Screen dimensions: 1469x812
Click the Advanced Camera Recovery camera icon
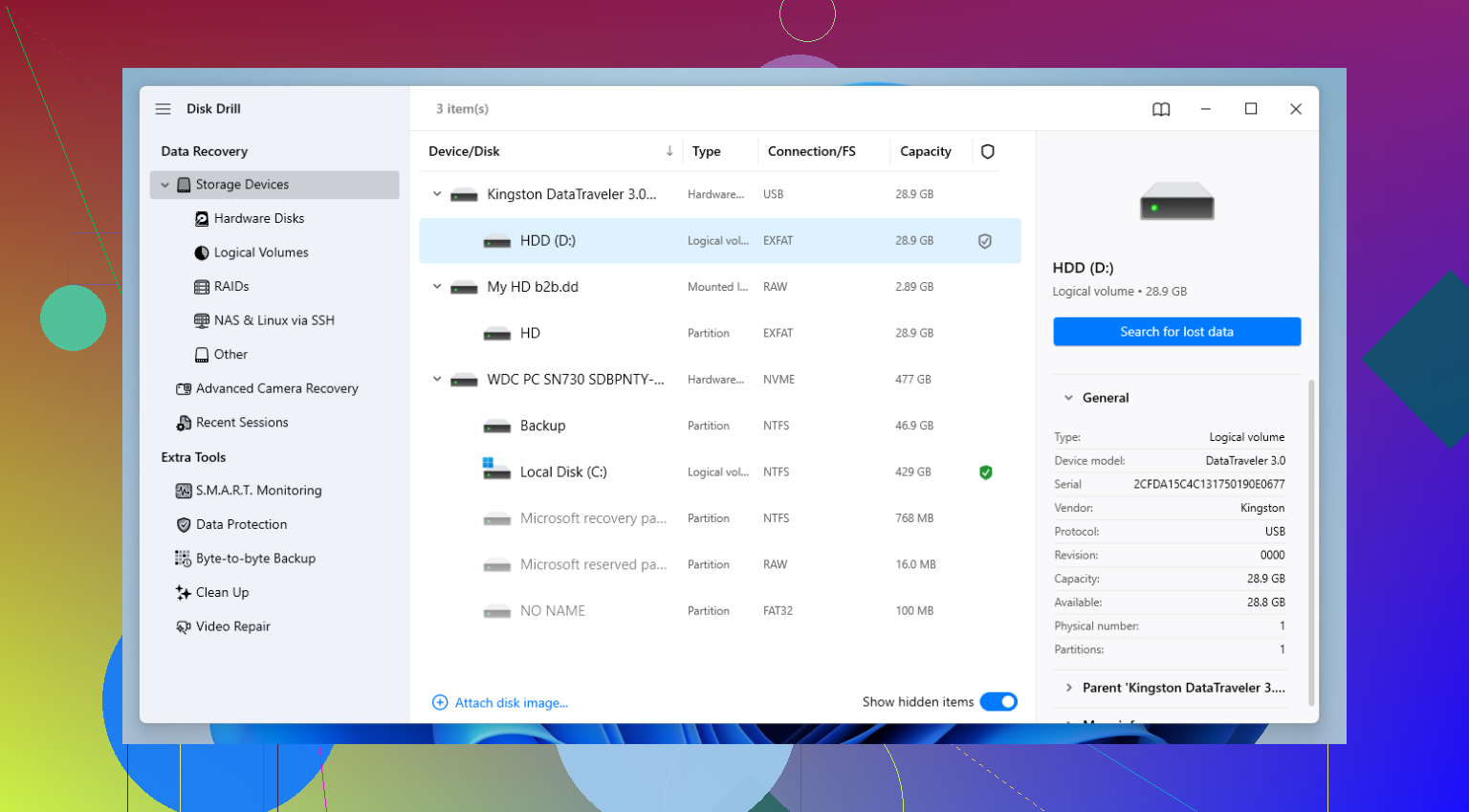184,388
